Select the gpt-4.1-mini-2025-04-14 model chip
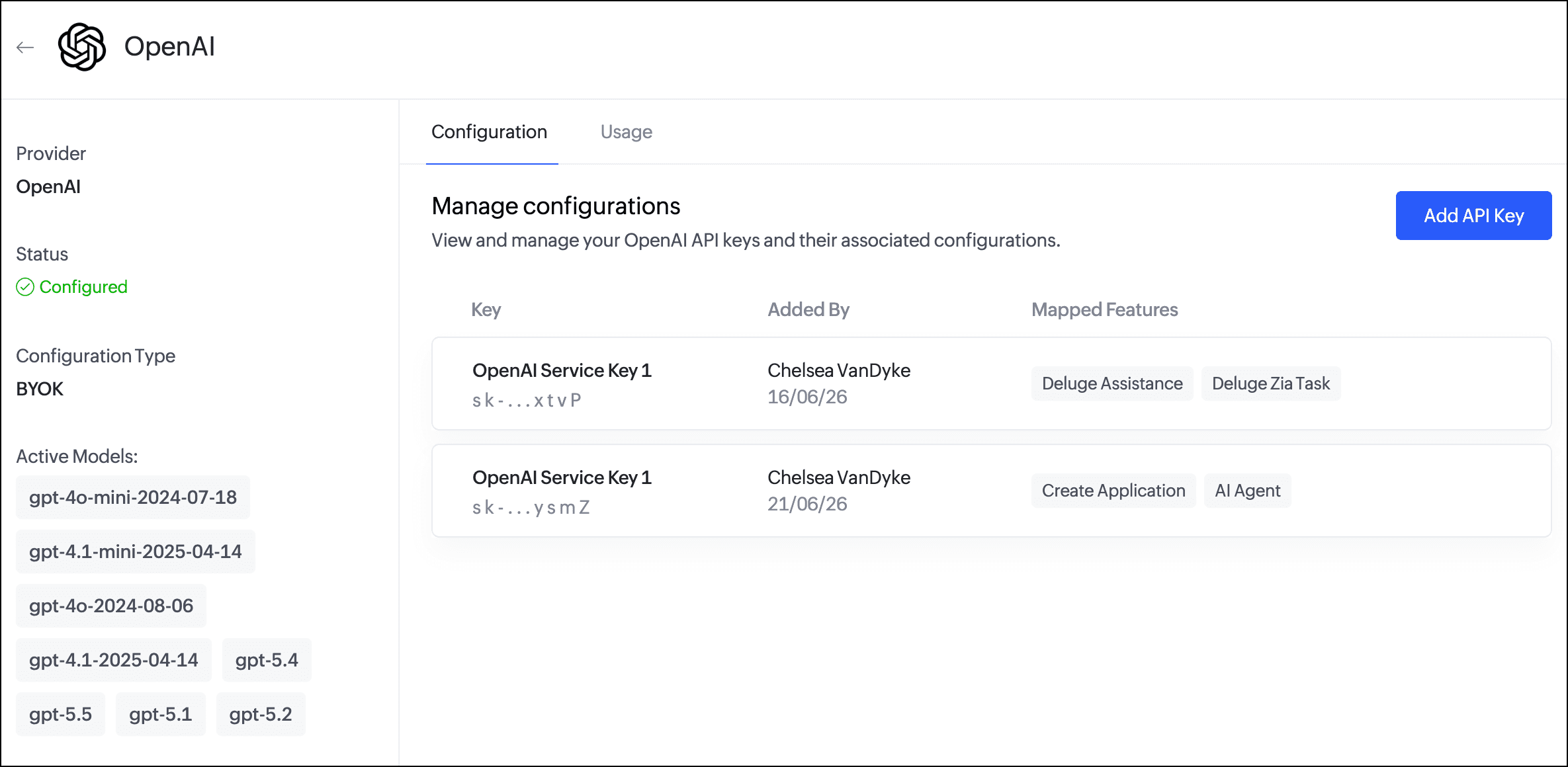Screen dimensions: 1568x767 (x=136, y=551)
